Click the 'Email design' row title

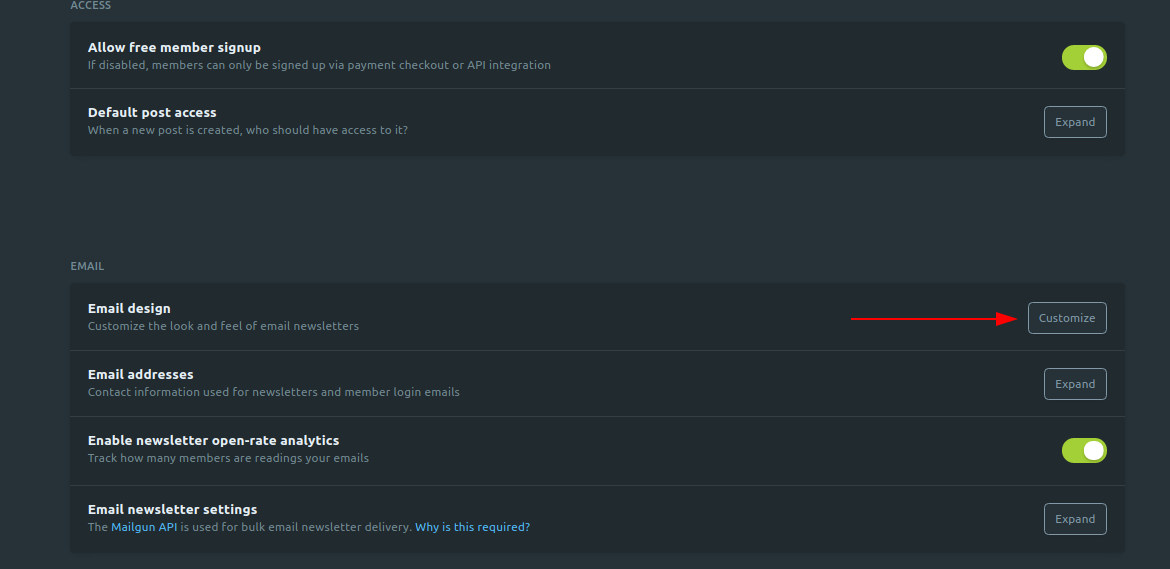129,308
